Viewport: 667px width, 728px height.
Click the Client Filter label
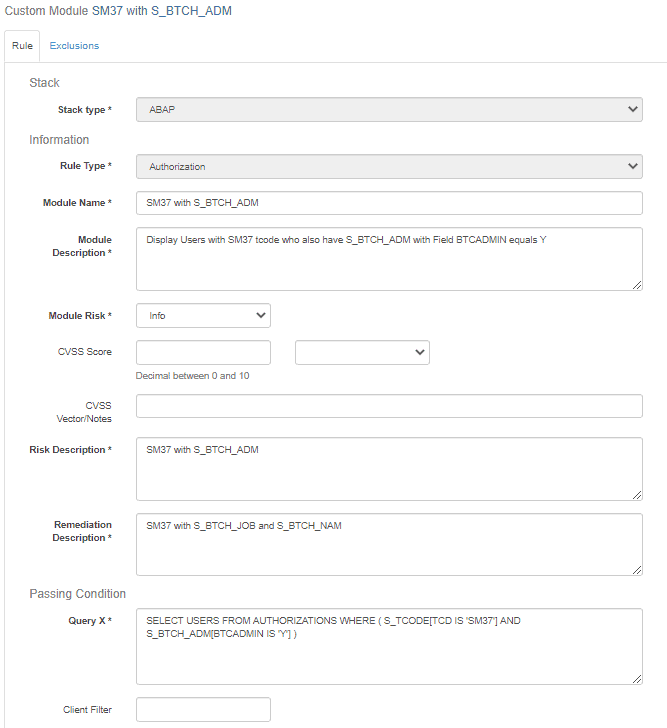(87, 710)
